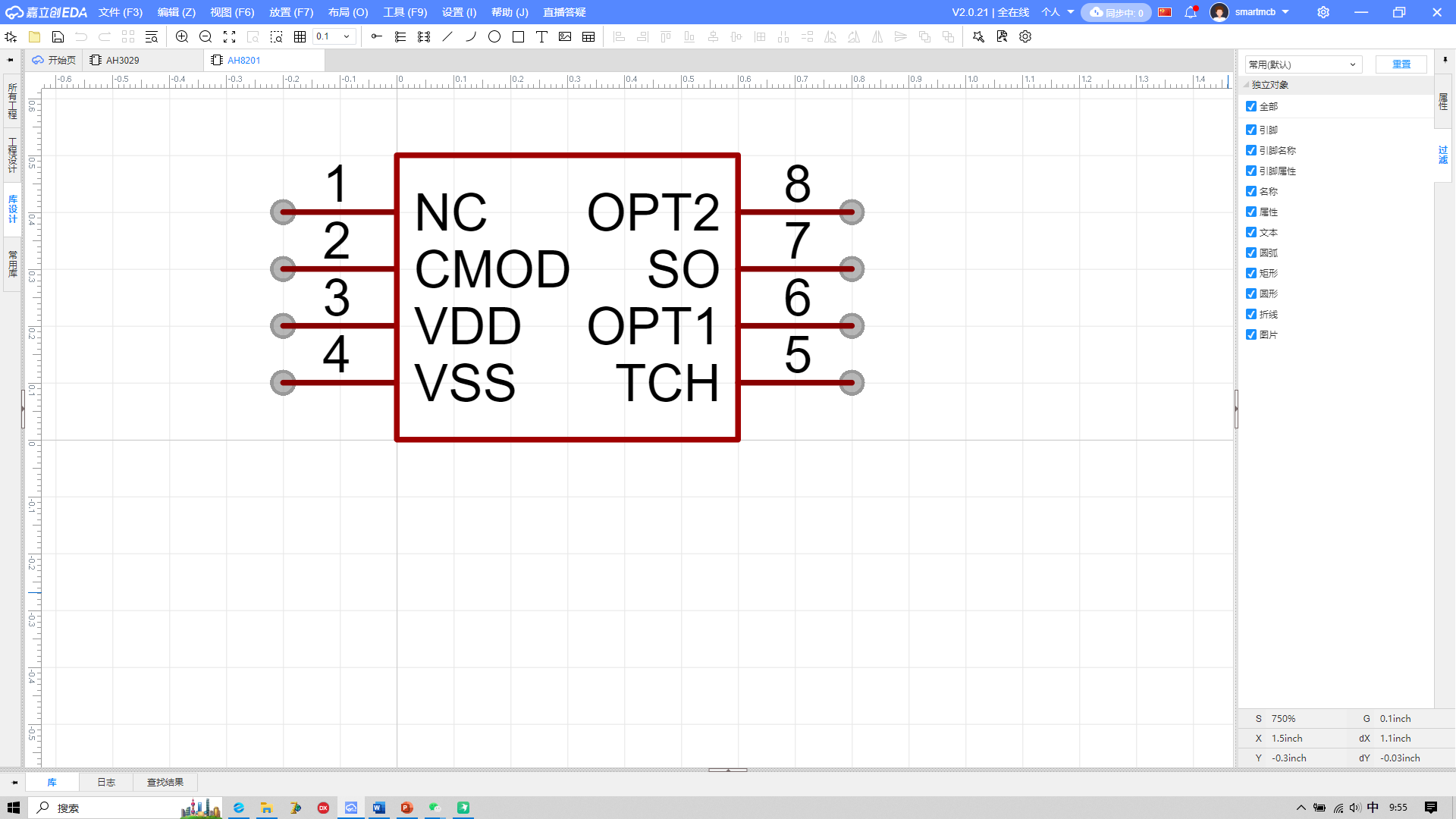1456x819 pixels.
Task: Select the text tool
Action: tap(541, 36)
